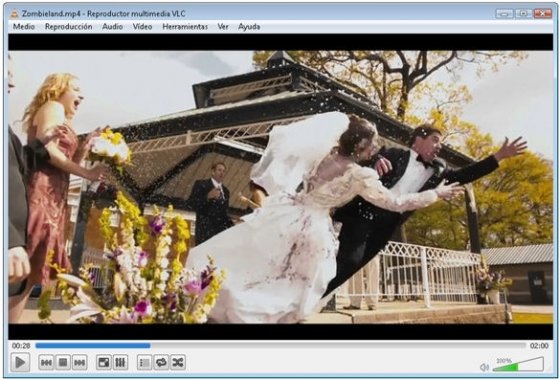Click elapsed time 00:28 label

[21, 346]
